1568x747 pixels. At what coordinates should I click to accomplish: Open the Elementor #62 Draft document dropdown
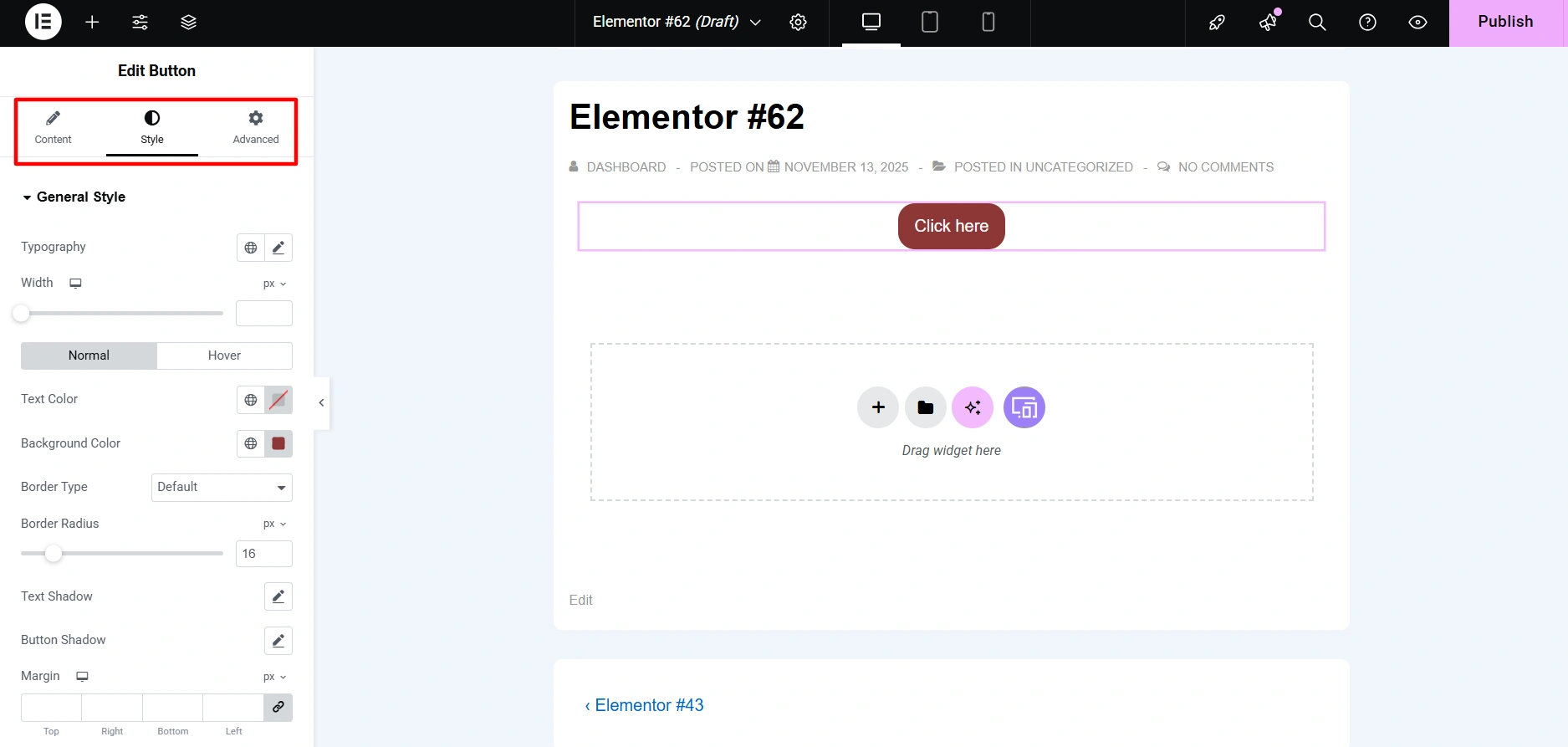[677, 23]
